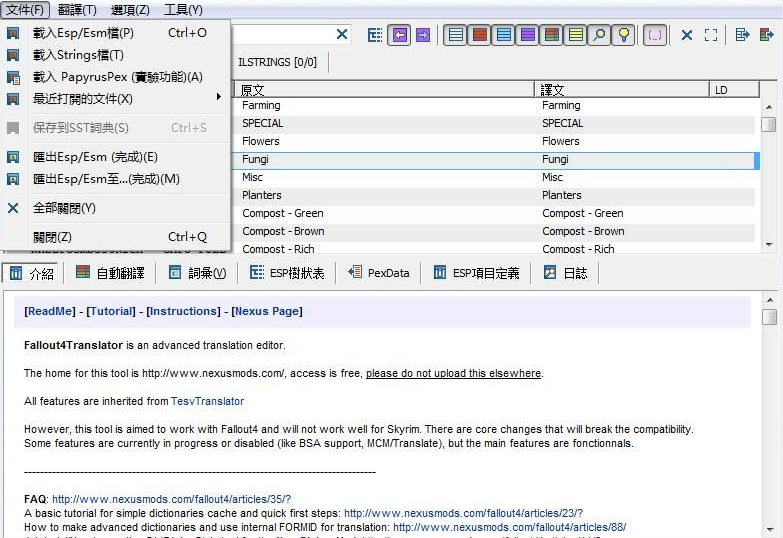Click the blue X toolbar icon
The height and width of the screenshot is (538, 783).
click(x=687, y=35)
